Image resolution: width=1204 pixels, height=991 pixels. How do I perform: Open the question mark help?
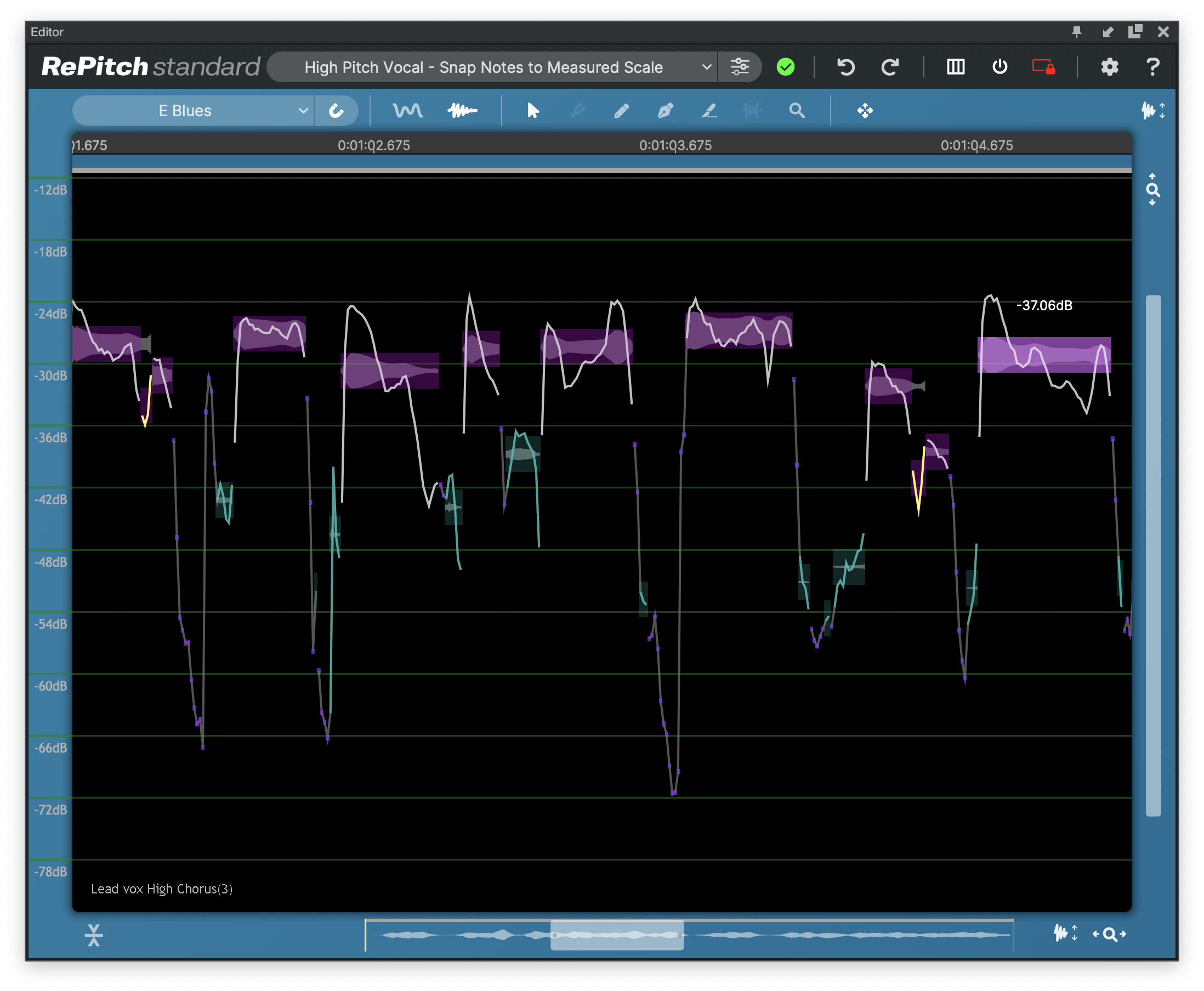[1152, 67]
